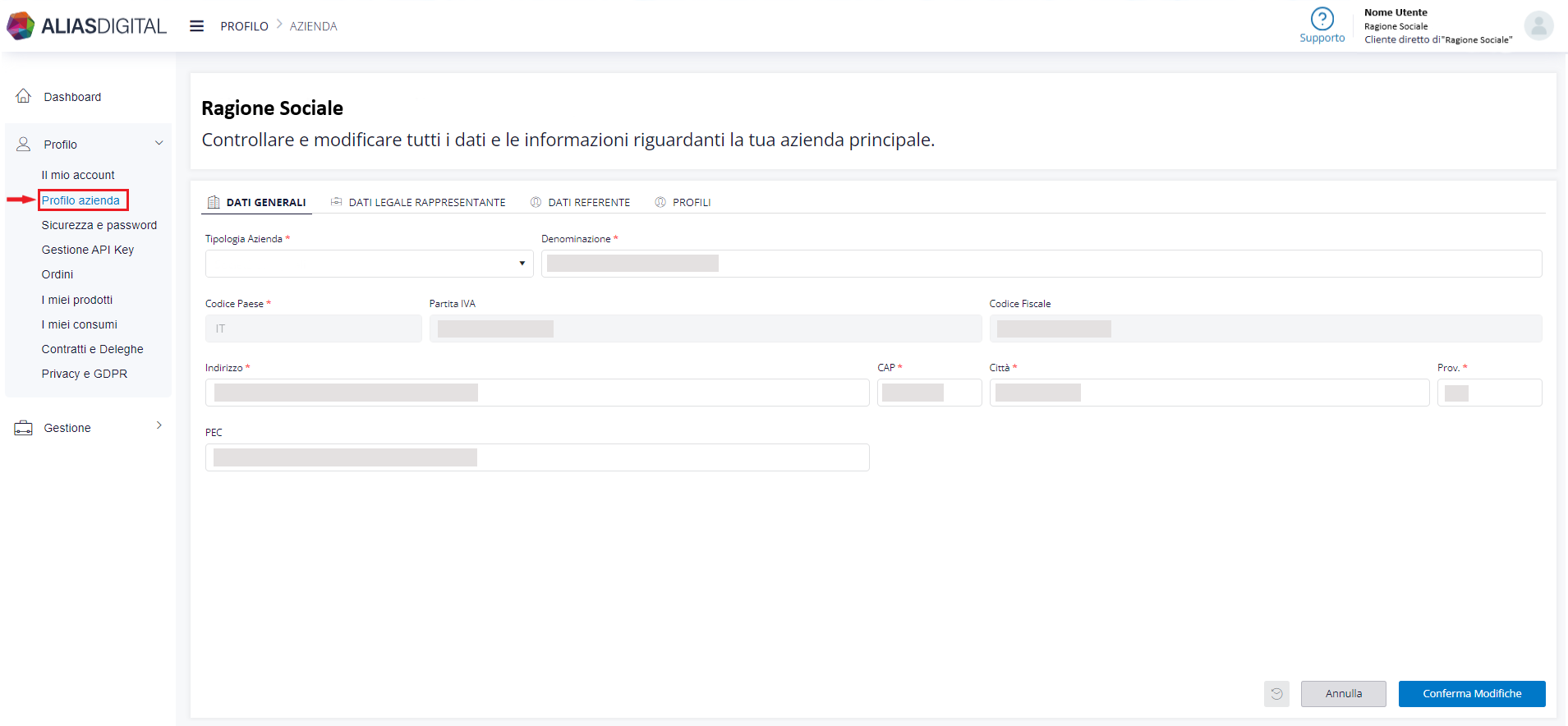Click the Nome Utente label
Screen dimensions: 1568x726
point(1396,12)
